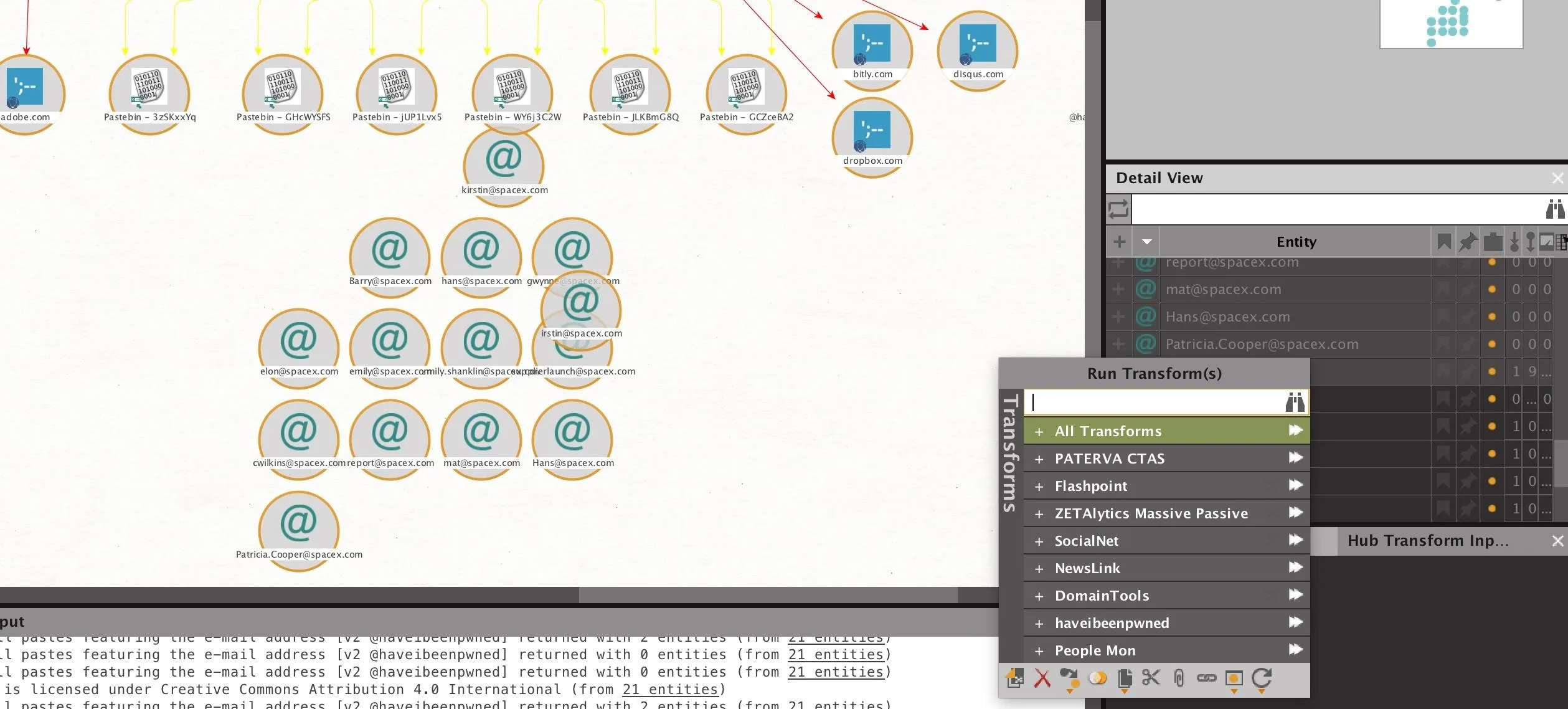Click the Entity column header
The image size is (1568, 709).
pos(1296,242)
